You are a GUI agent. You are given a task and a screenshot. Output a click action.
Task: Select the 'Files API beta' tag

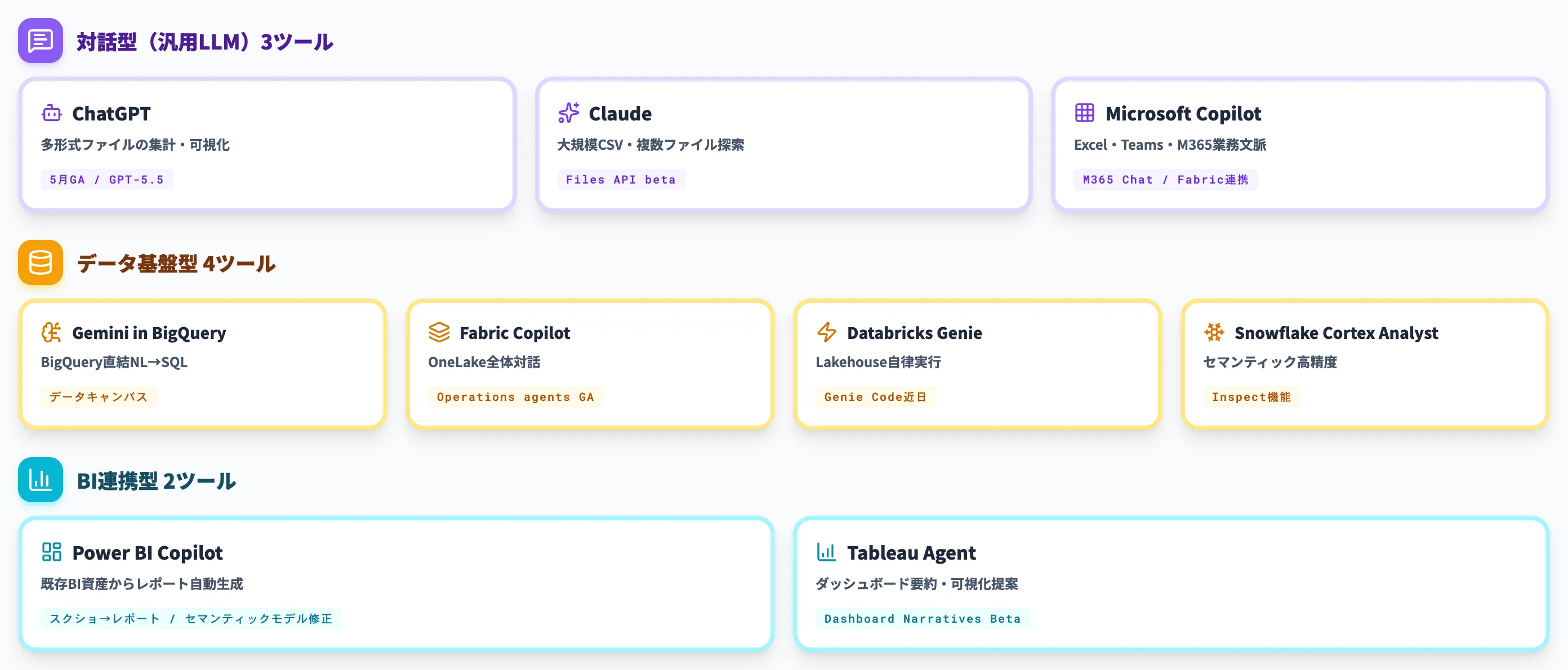tap(621, 180)
